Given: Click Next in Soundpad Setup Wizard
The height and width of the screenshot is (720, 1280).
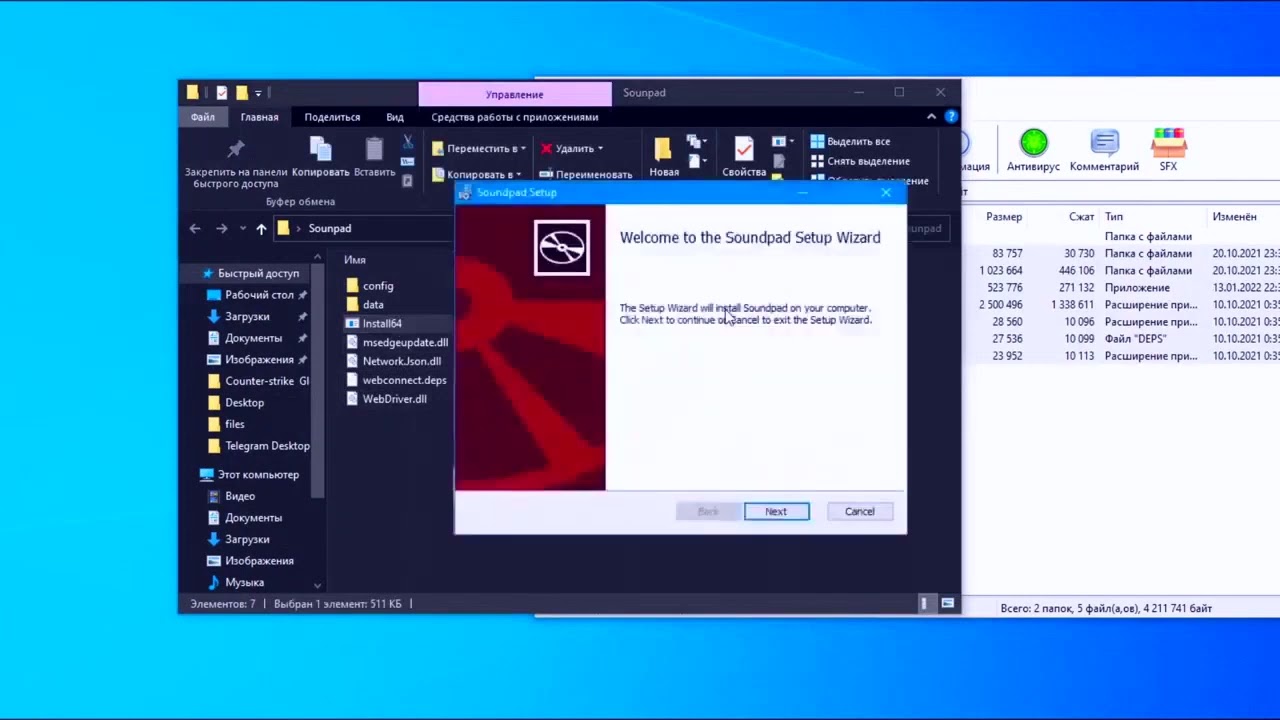Looking at the screenshot, I should tap(776, 512).
